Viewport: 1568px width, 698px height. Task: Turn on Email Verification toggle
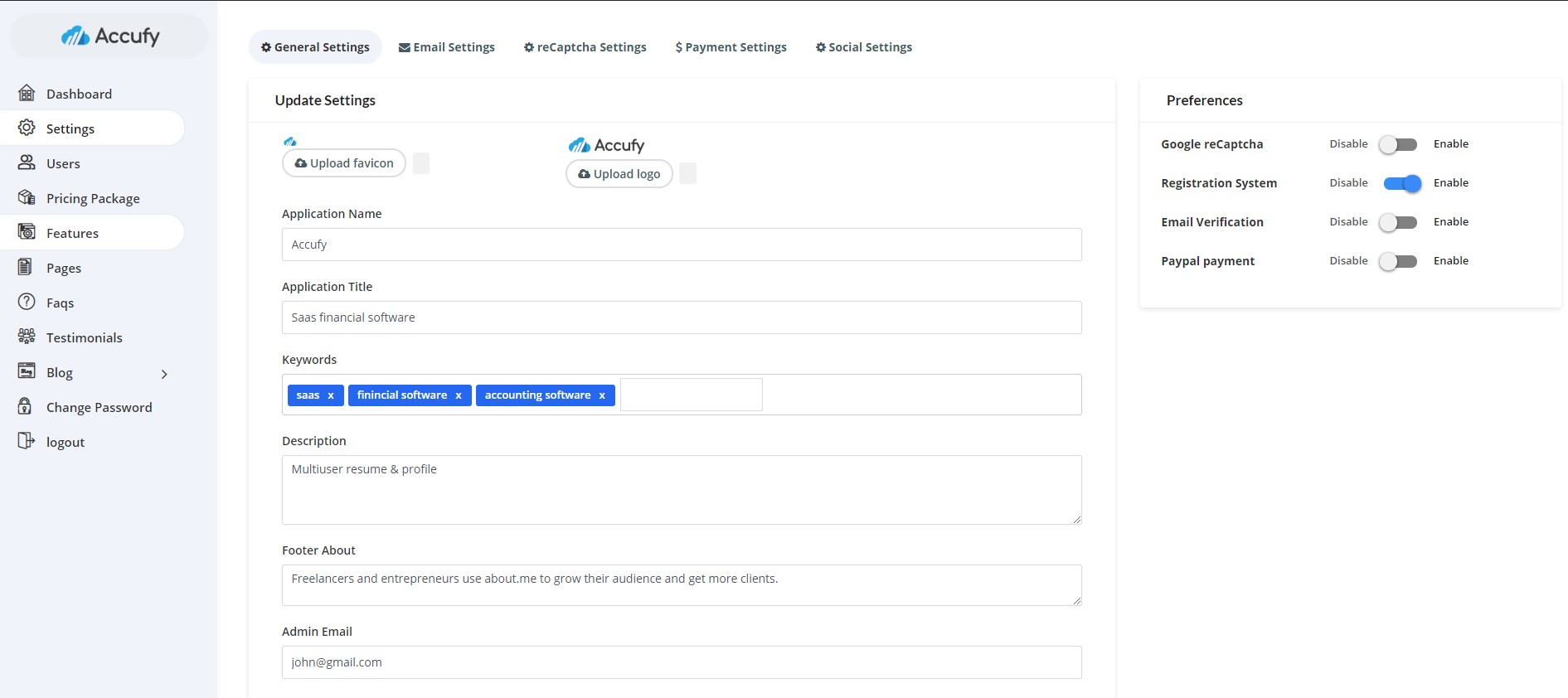click(x=1398, y=222)
